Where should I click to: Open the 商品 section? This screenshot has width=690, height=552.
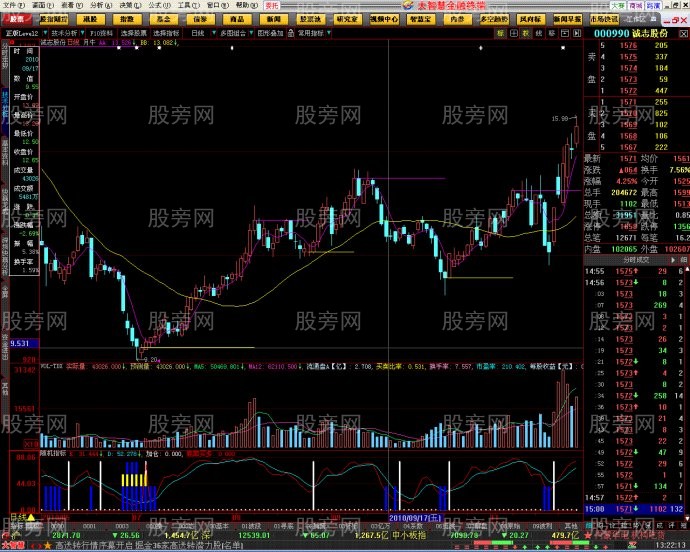pos(237,19)
